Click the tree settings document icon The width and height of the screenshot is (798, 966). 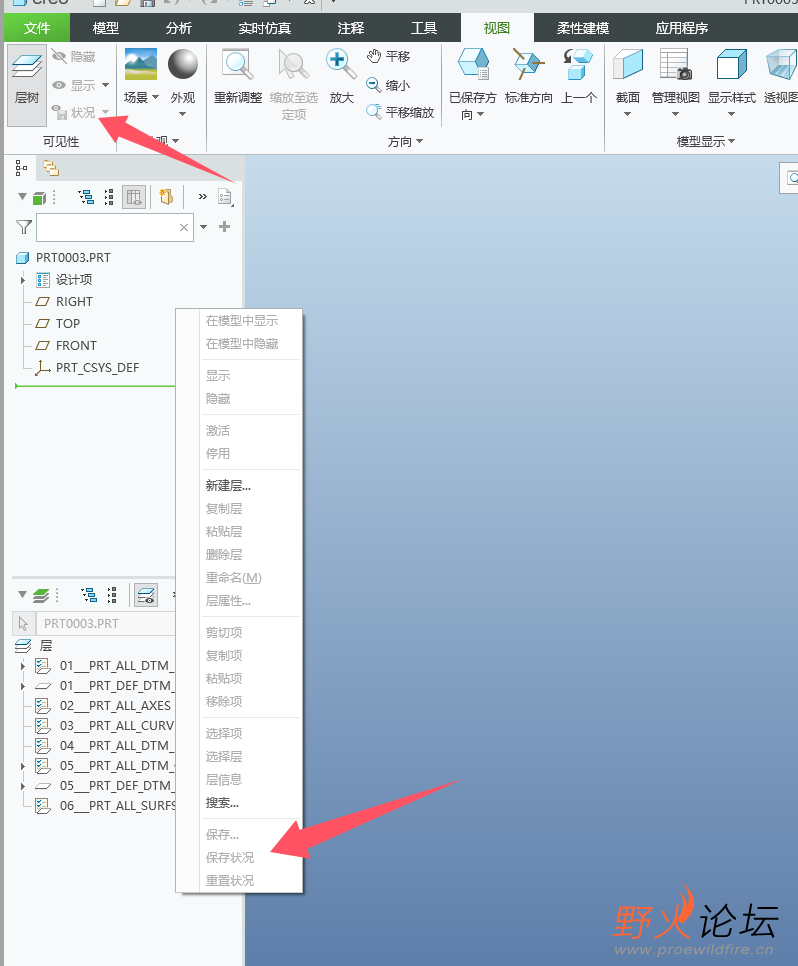coord(225,197)
